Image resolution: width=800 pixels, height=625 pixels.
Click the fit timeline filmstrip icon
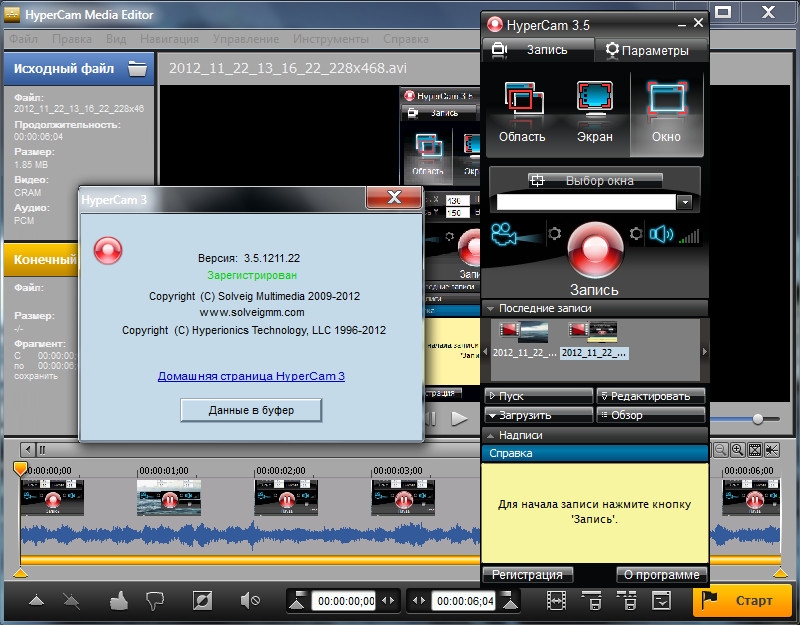coord(755,449)
